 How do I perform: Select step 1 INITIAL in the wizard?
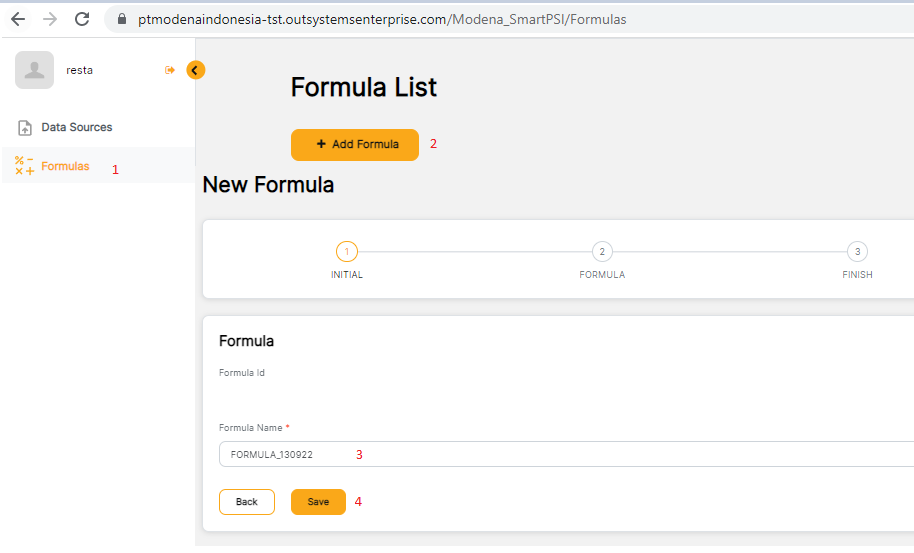[x=346, y=252]
